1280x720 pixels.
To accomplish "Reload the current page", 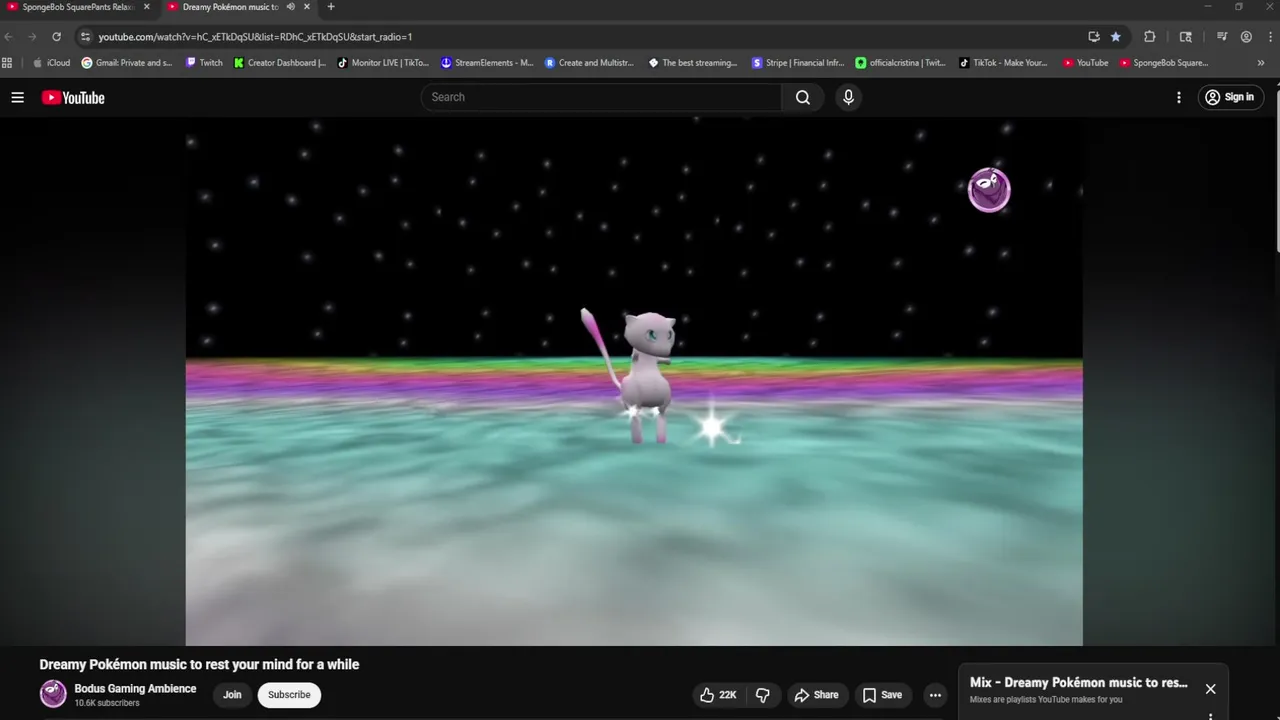I will 56,37.
